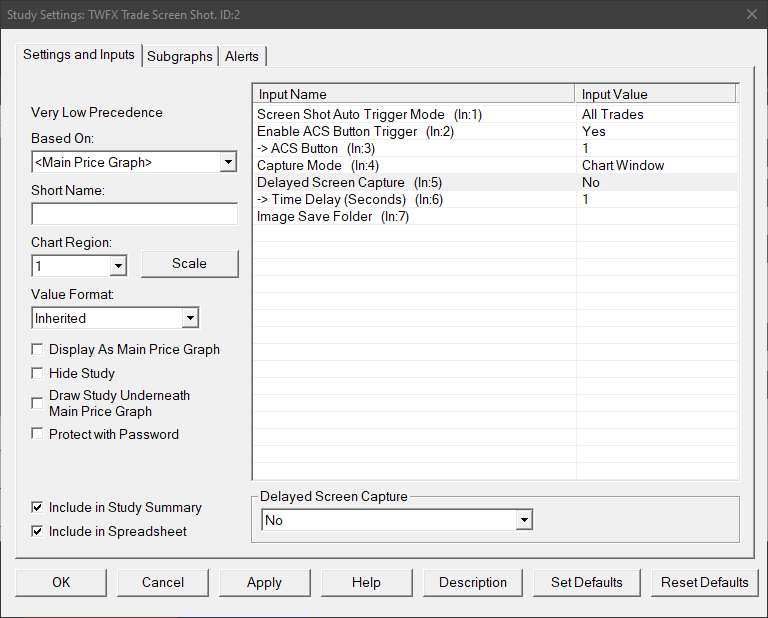Uncheck Include in Study Summary
The width and height of the screenshot is (768, 618).
[38, 508]
